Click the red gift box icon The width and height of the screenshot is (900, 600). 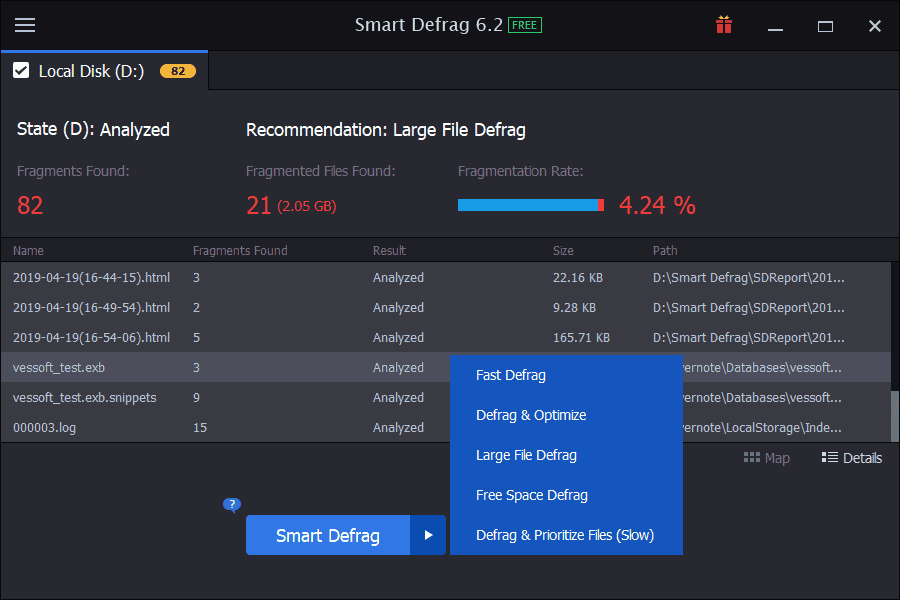(x=724, y=25)
